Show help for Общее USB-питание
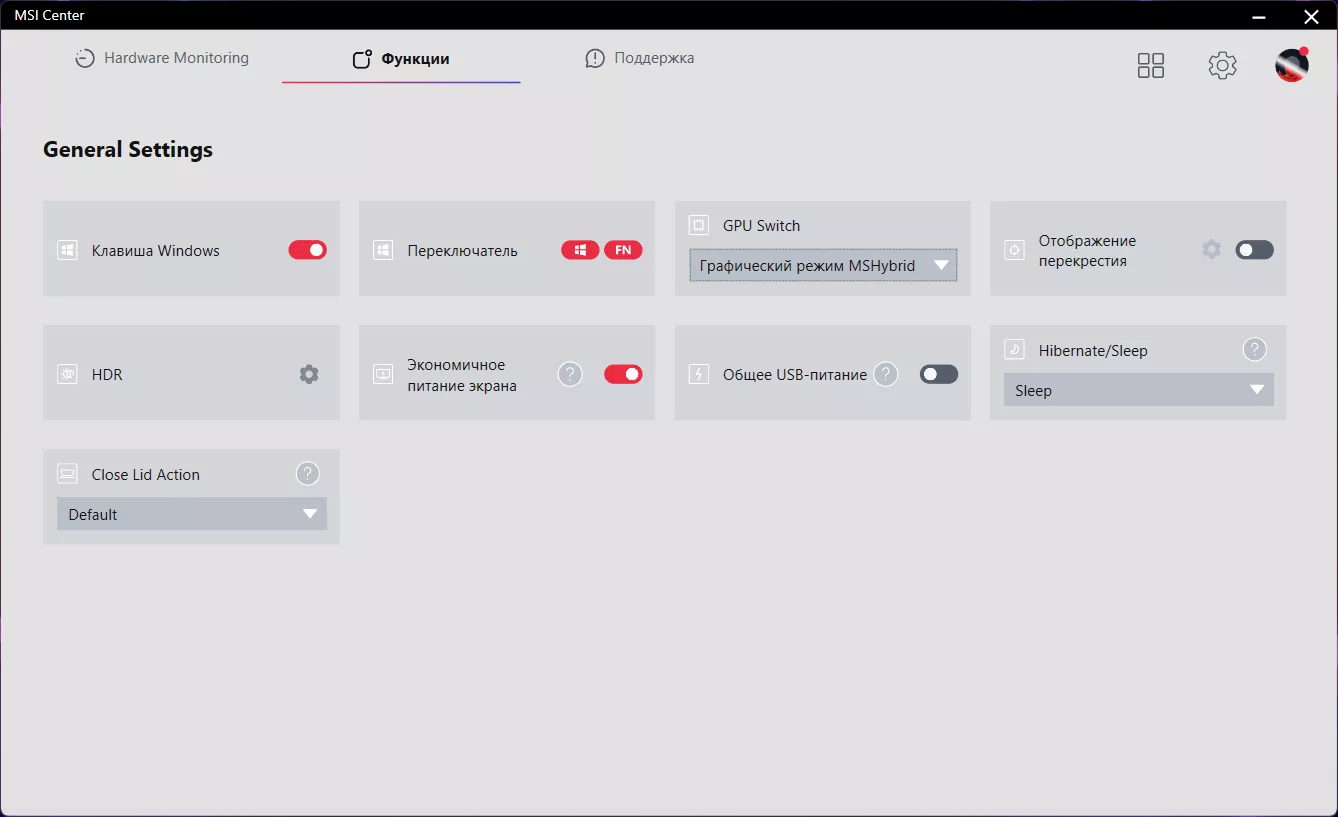 pyautogui.click(x=885, y=374)
